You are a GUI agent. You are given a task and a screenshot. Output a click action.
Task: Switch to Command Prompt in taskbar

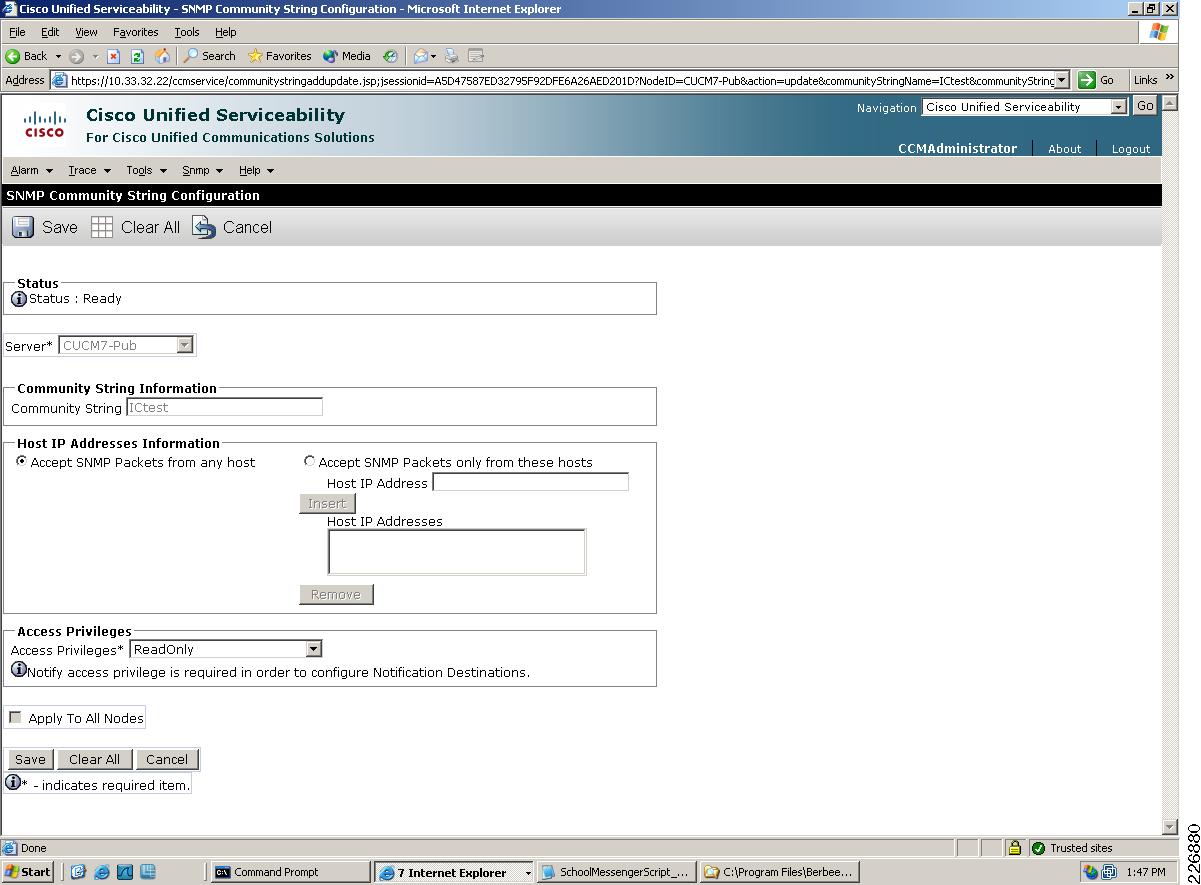pyautogui.click(x=291, y=872)
